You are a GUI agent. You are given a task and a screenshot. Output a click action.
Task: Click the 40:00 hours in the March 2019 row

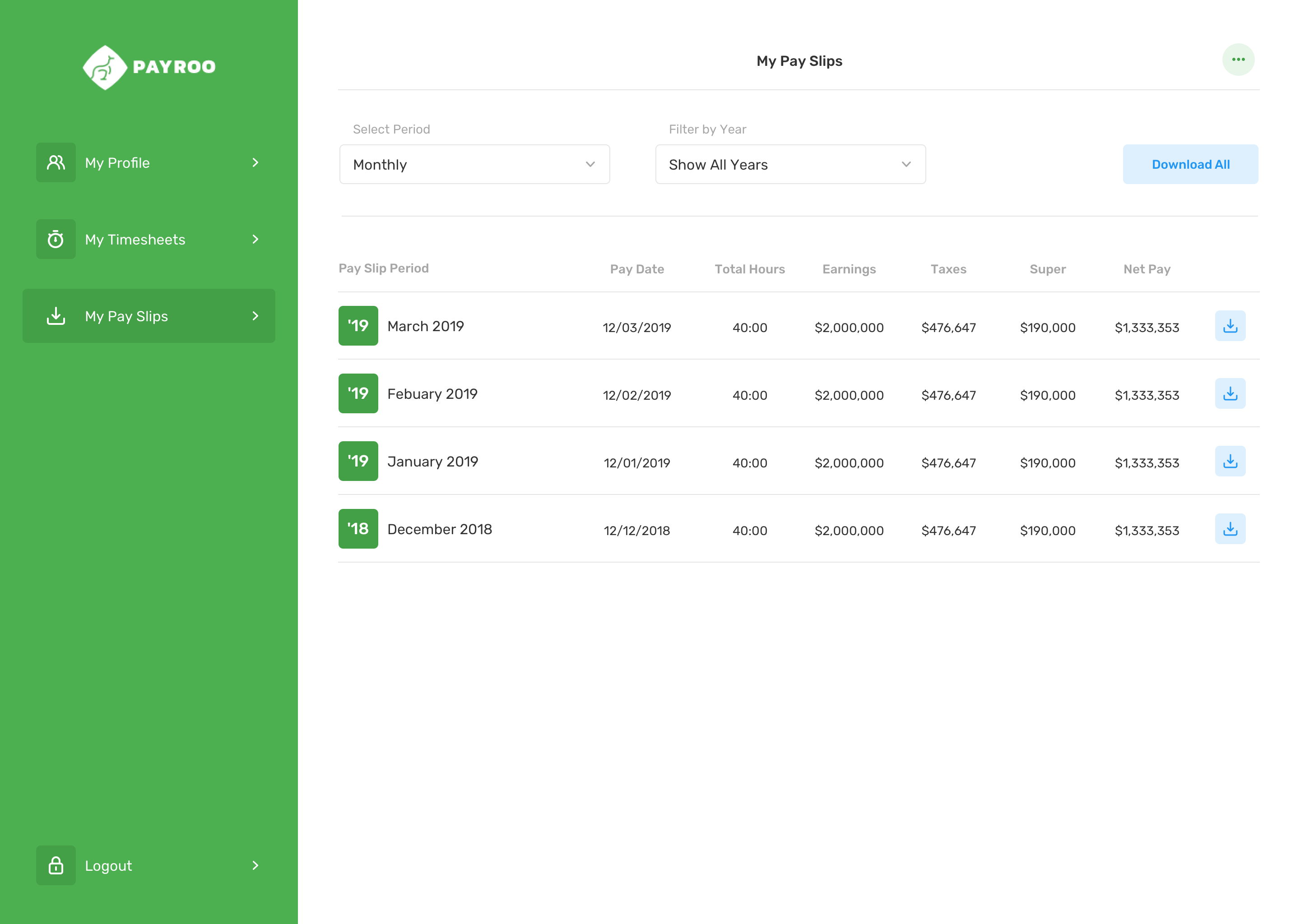tap(750, 328)
